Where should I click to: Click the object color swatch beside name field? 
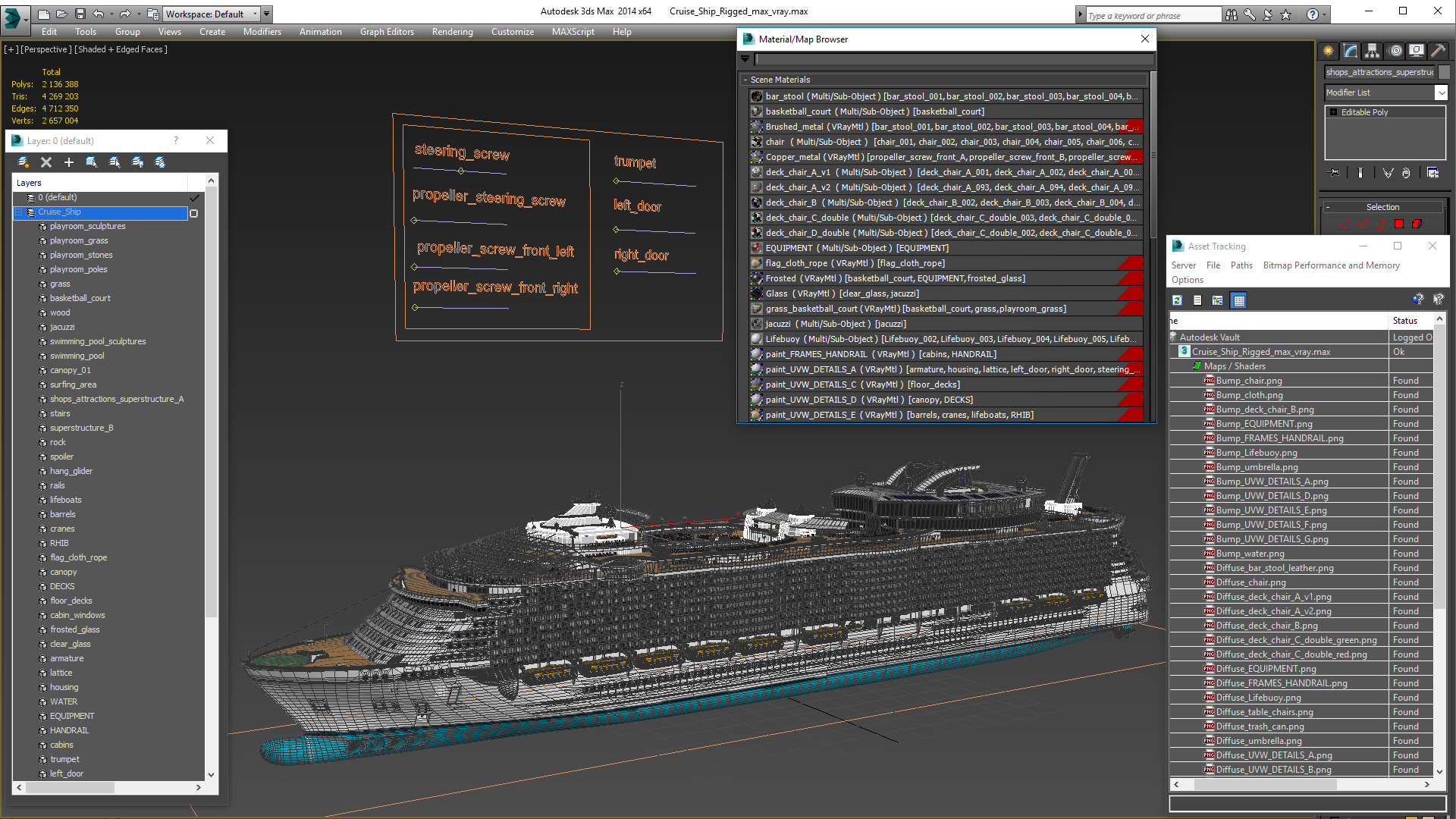(1444, 72)
